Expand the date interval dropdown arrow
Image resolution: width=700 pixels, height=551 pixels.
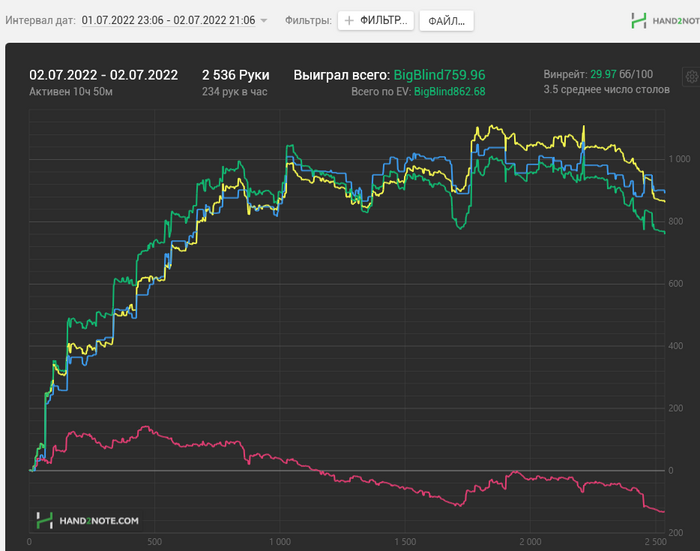[x=264, y=21]
